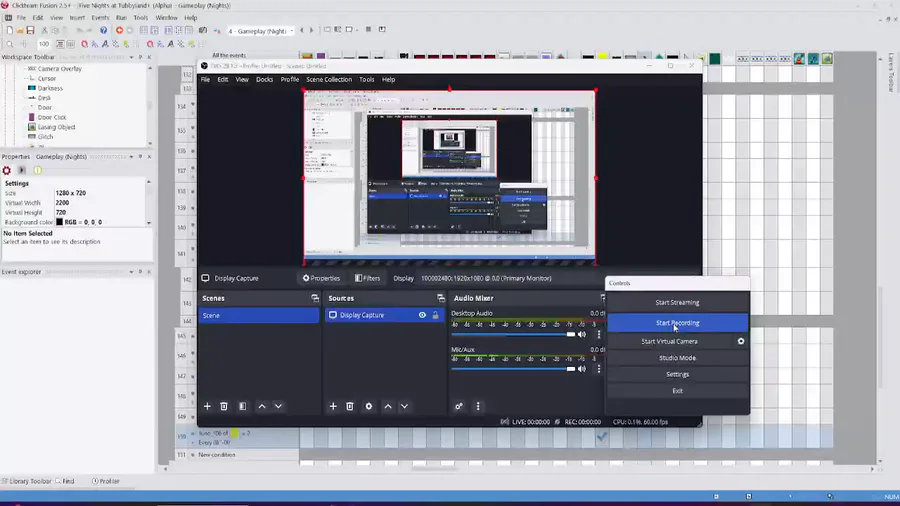Move source up in Sources panel
The width and height of the screenshot is (900, 506).
point(388,406)
